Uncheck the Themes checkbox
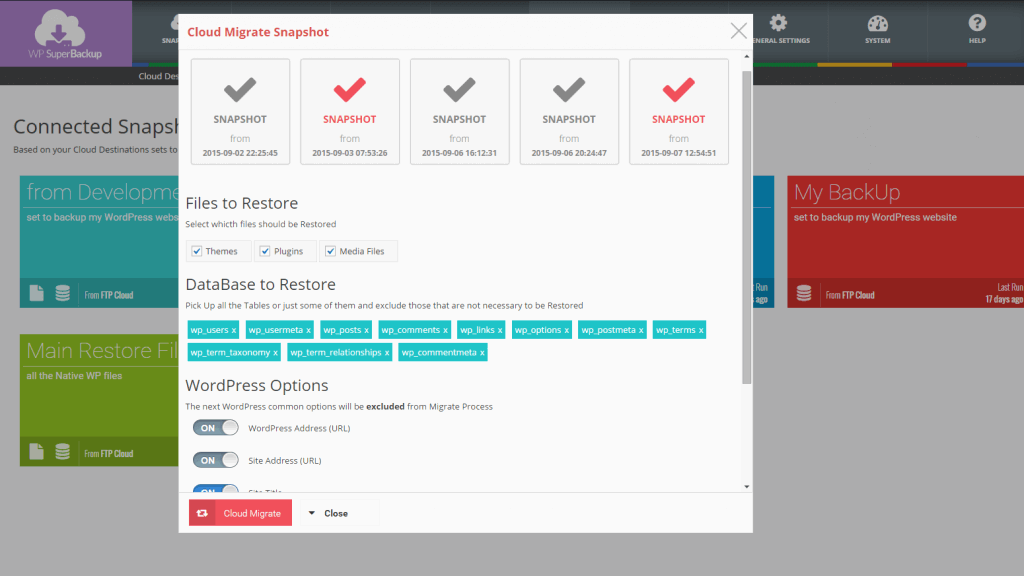Image resolution: width=1024 pixels, height=576 pixels. tap(197, 251)
